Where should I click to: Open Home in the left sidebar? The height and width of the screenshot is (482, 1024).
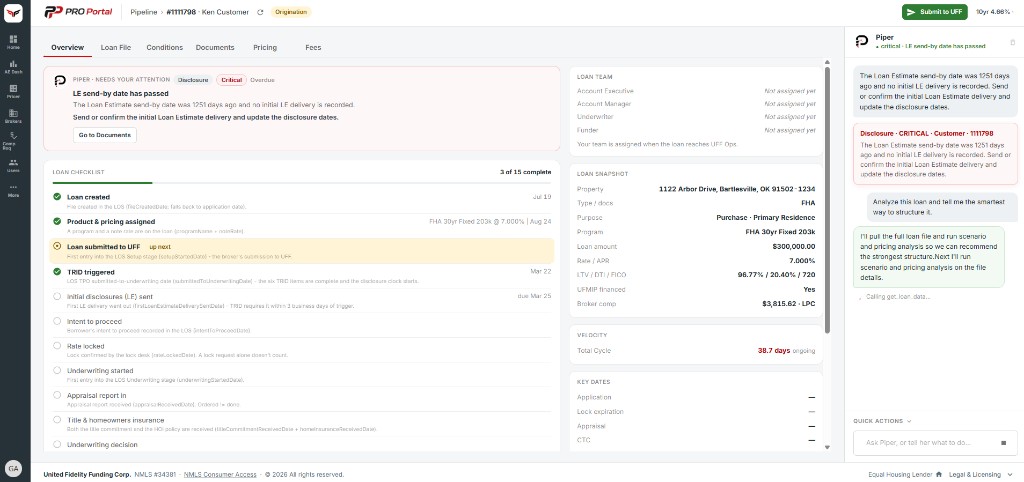[x=13, y=42]
